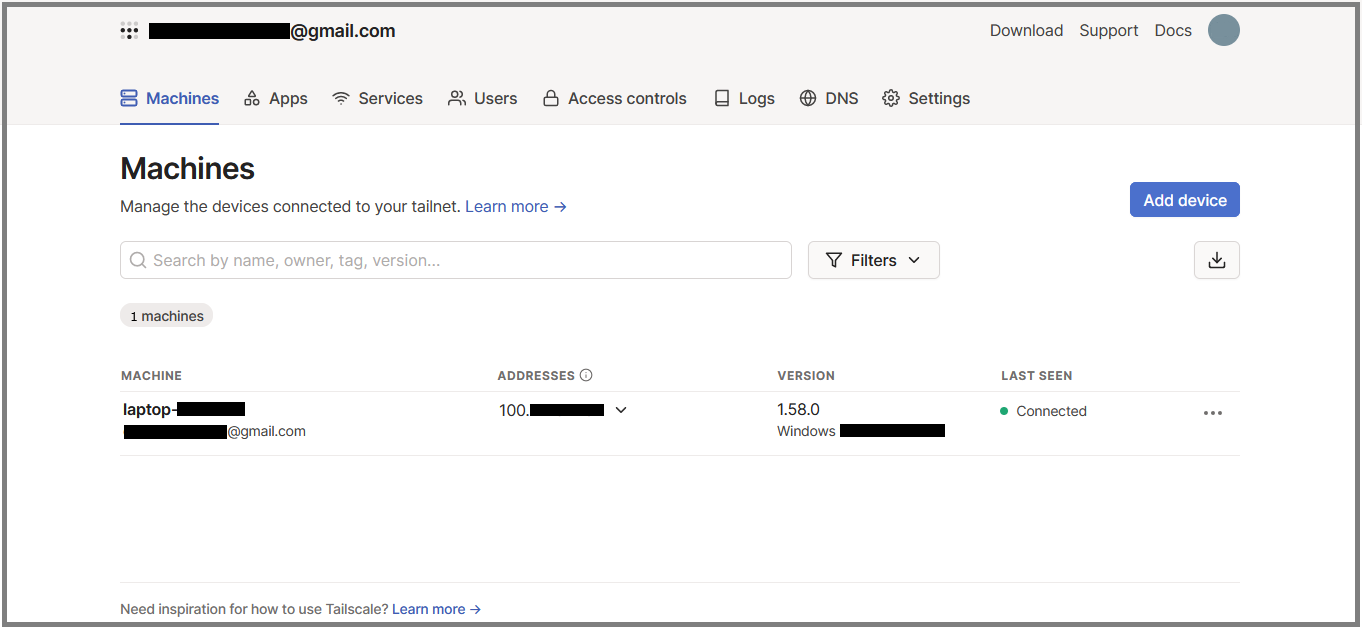Click the Add device button
The image size is (1362, 629).
1184,200
